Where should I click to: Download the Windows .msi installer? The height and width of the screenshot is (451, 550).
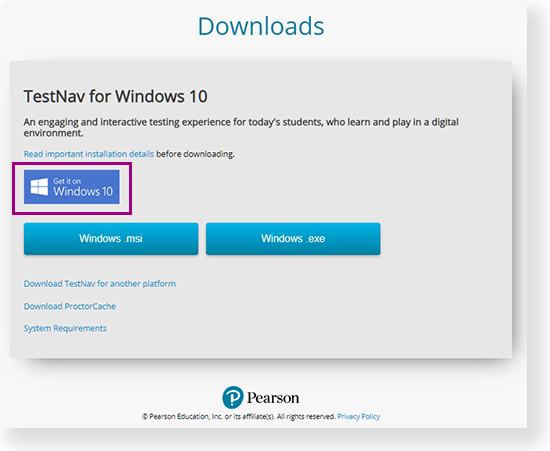[111, 238]
